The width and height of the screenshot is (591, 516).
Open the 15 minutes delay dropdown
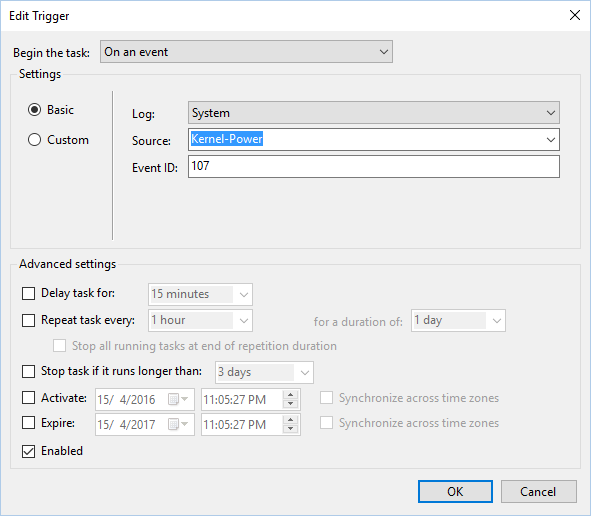coord(200,294)
